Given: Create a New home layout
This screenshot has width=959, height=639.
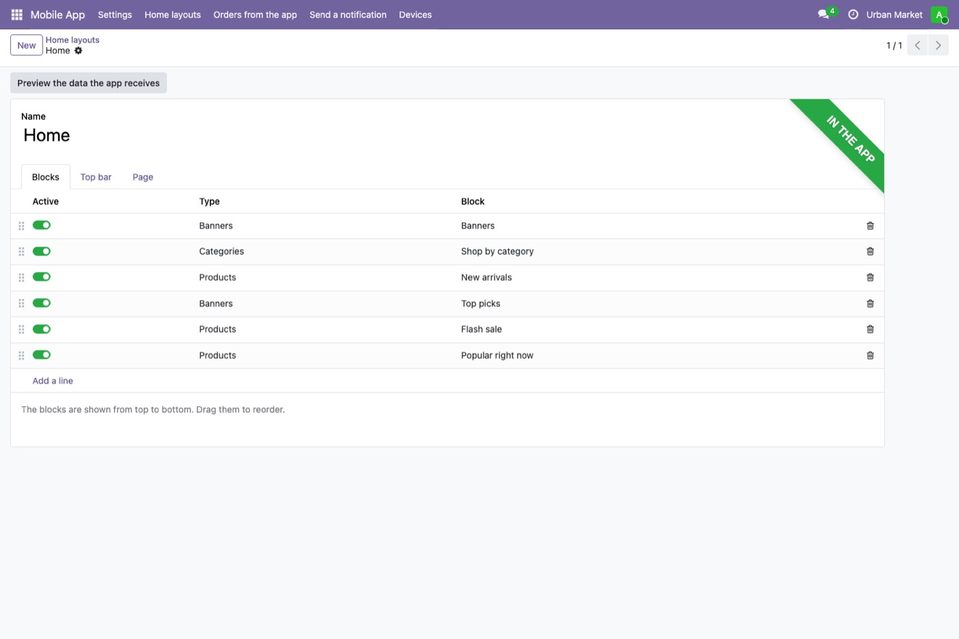Looking at the screenshot, I should click(x=26, y=45).
